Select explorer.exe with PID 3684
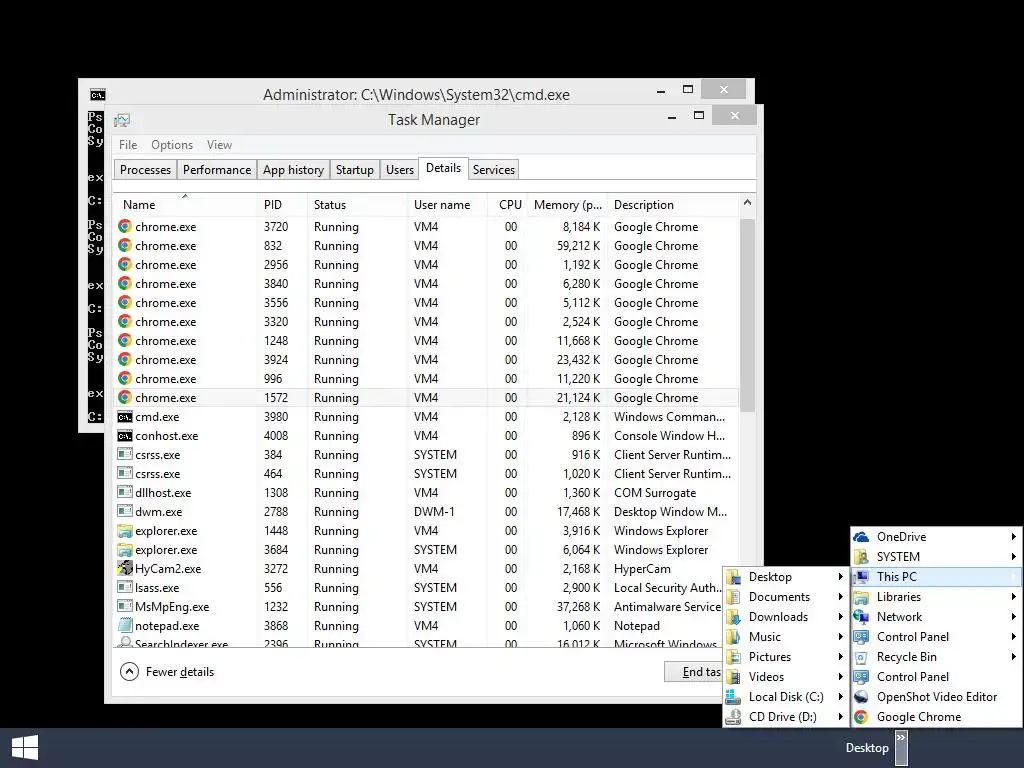The height and width of the screenshot is (768, 1024). (426, 550)
